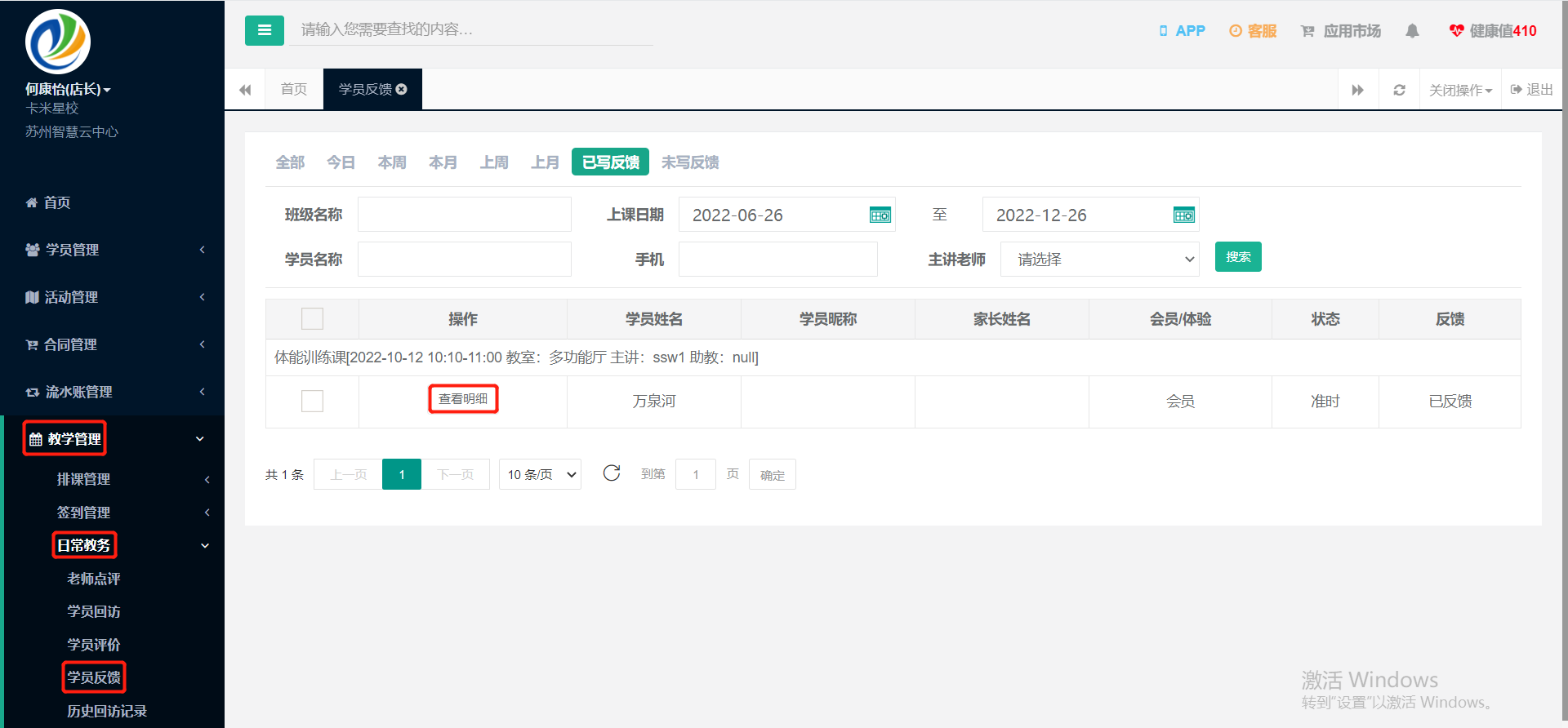Click inside the 班级名称 input field
Image resolution: width=1568 pixels, height=728 pixels.
pyautogui.click(x=465, y=215)
